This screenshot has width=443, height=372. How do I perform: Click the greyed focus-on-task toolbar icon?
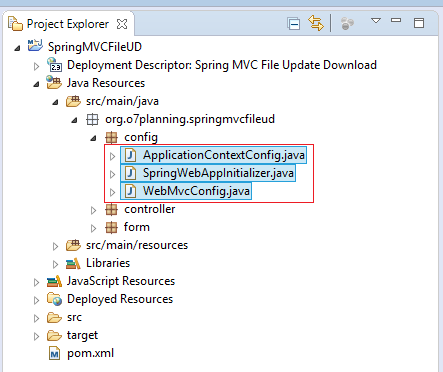point(347,24)
